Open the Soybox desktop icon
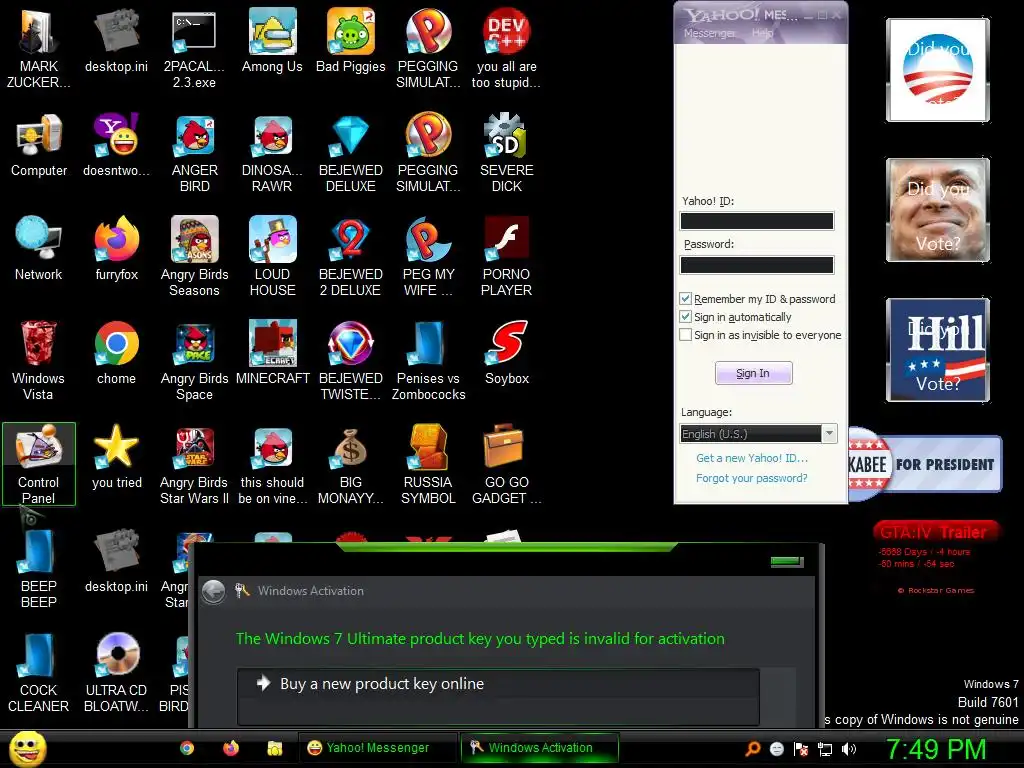 tap(507, 353)
